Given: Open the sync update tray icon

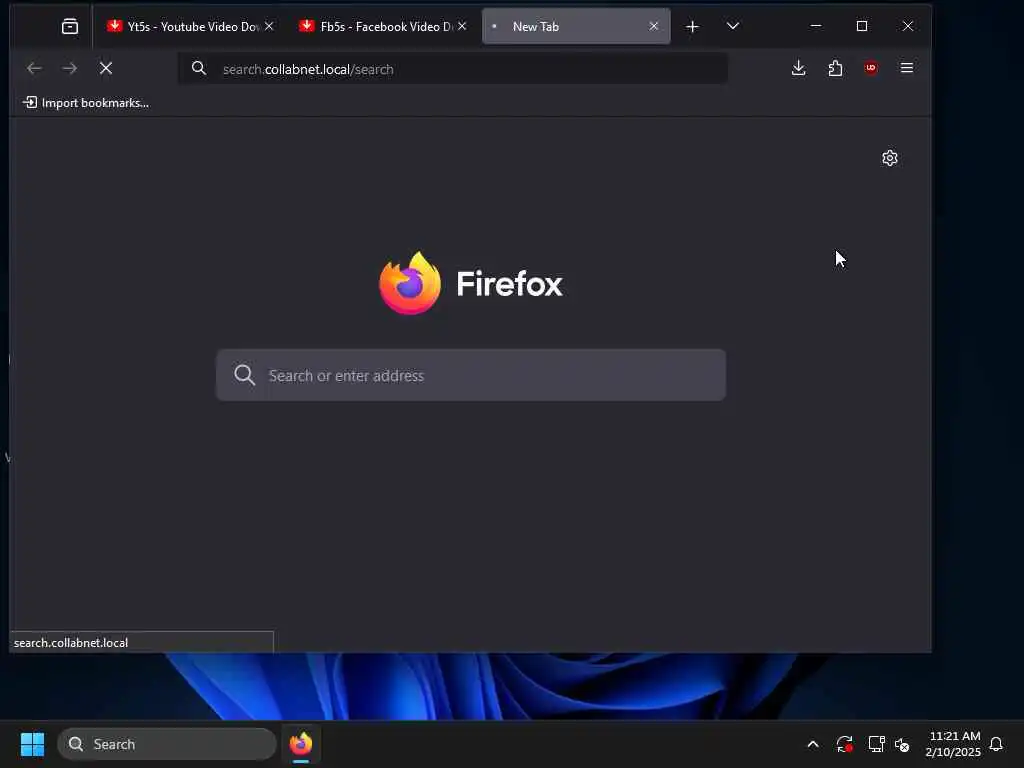Looking at the screenshot, I should (x=844, y=744).
